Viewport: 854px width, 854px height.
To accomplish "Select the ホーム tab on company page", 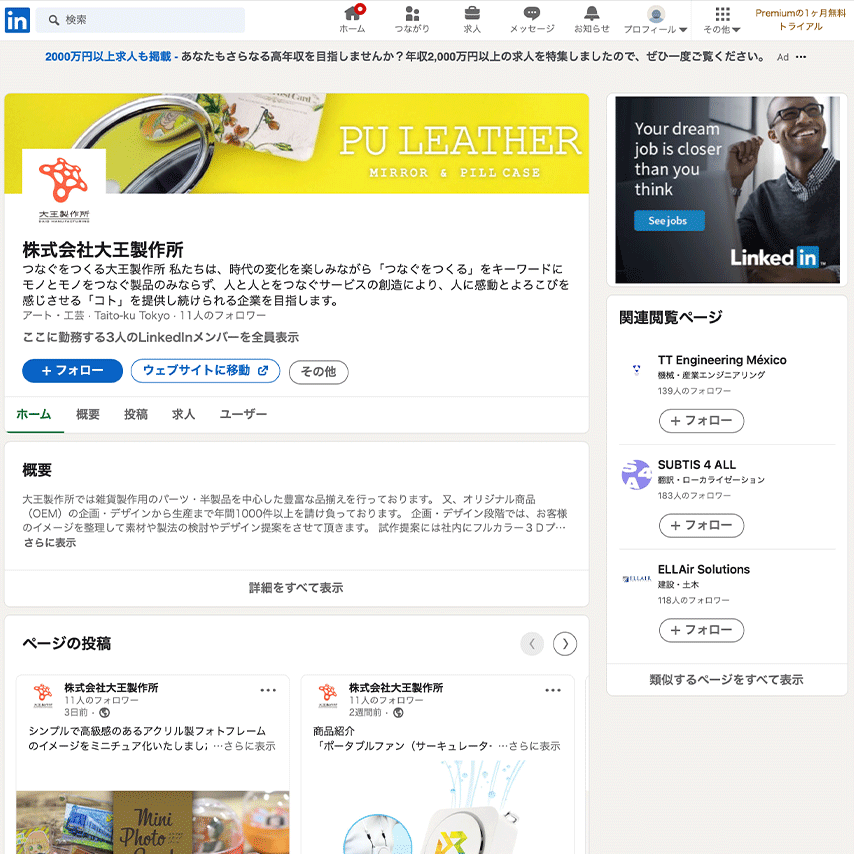I will coord(34,414).
